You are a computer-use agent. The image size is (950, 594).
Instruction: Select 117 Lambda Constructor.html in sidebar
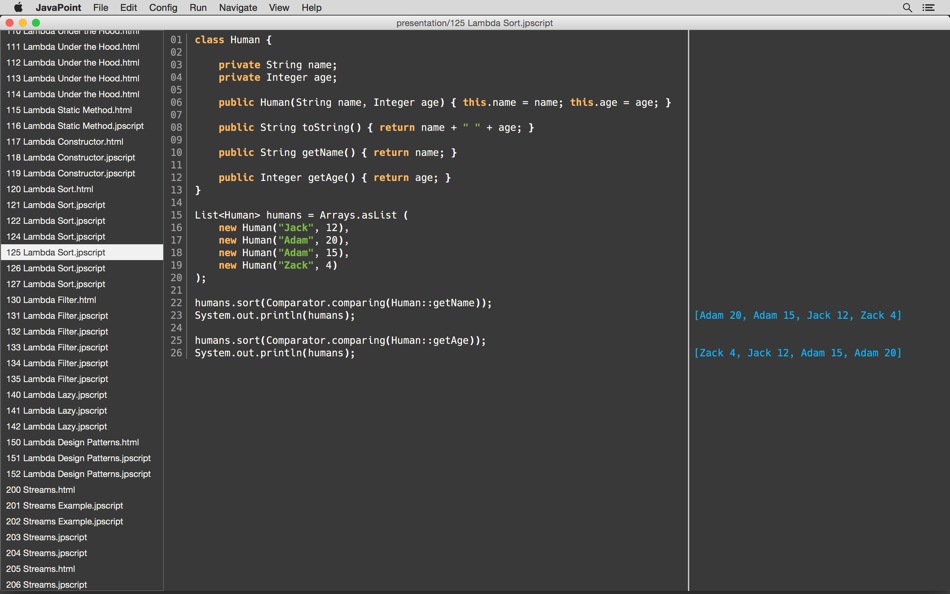(x=64, y=142)
